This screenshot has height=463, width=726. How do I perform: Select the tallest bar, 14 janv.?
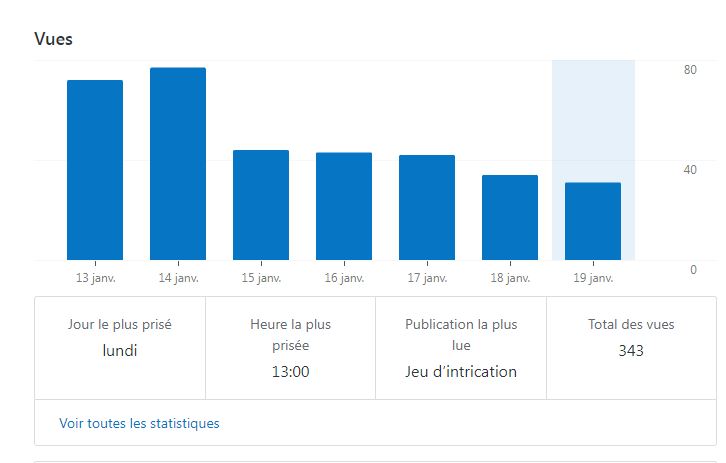(x=178, y=164)
